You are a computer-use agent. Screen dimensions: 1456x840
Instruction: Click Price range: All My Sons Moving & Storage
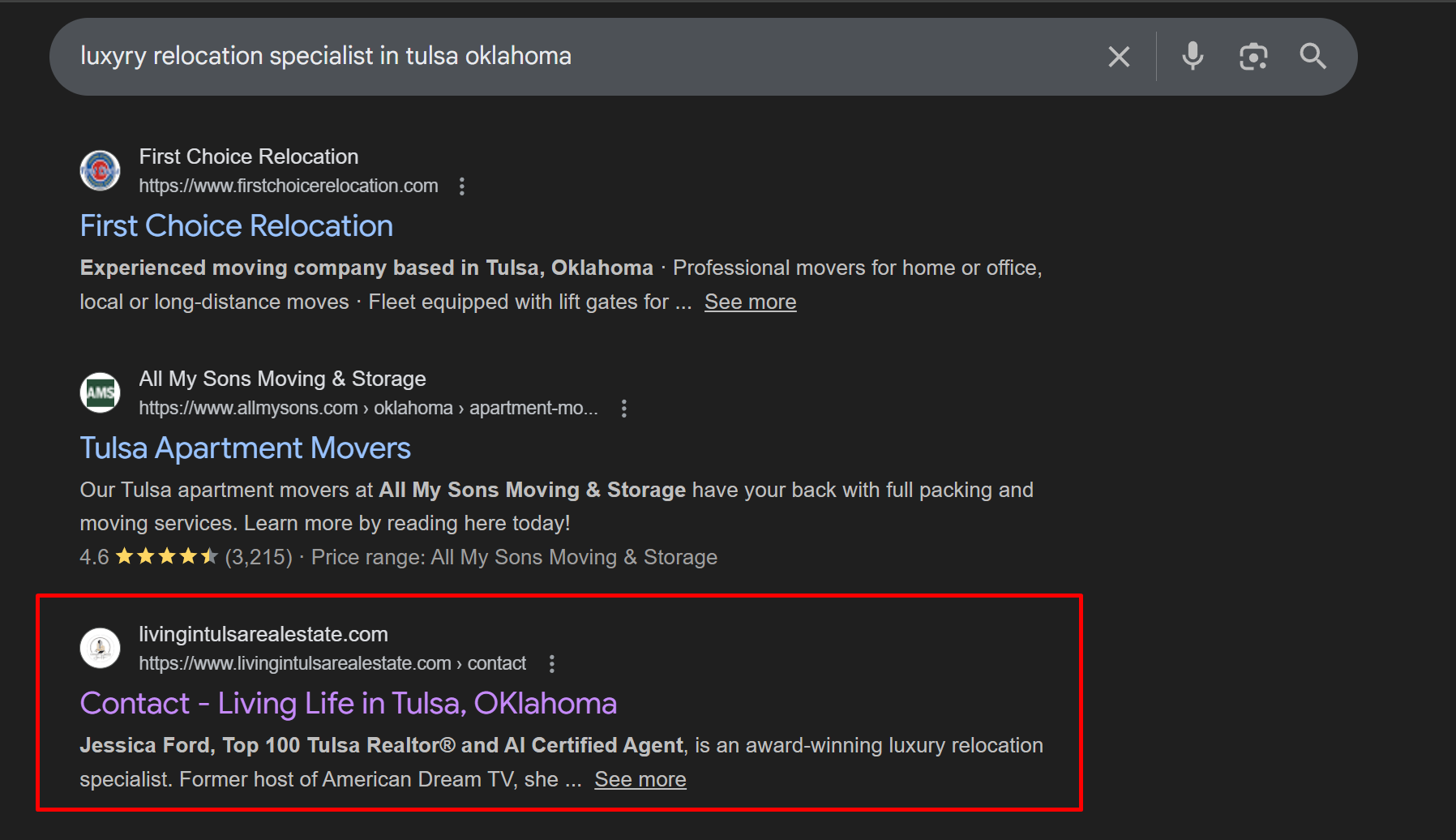515,557
